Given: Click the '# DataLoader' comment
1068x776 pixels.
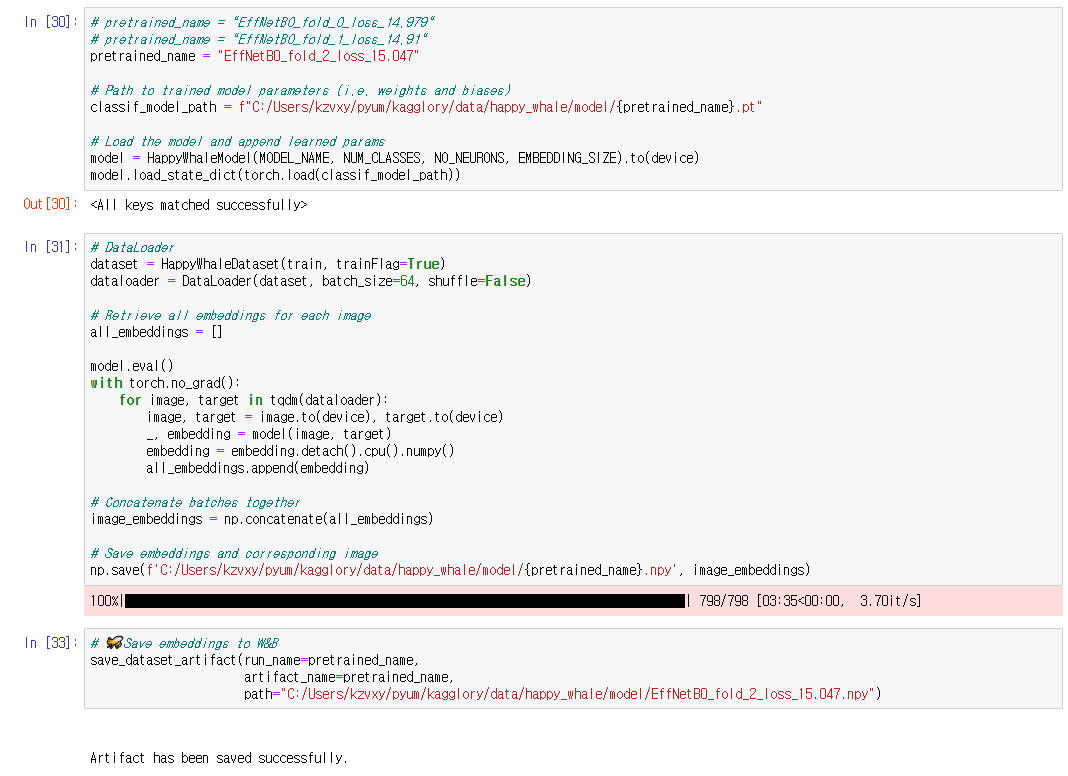Looking at the screenshot, I should (x=132, y=247).
